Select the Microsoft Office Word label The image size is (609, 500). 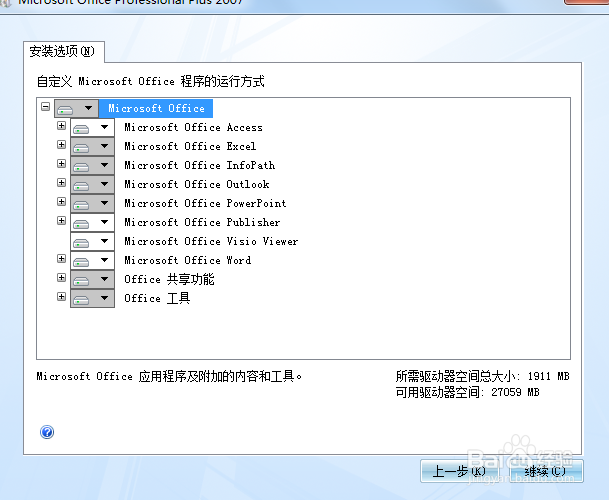point(188,261)
